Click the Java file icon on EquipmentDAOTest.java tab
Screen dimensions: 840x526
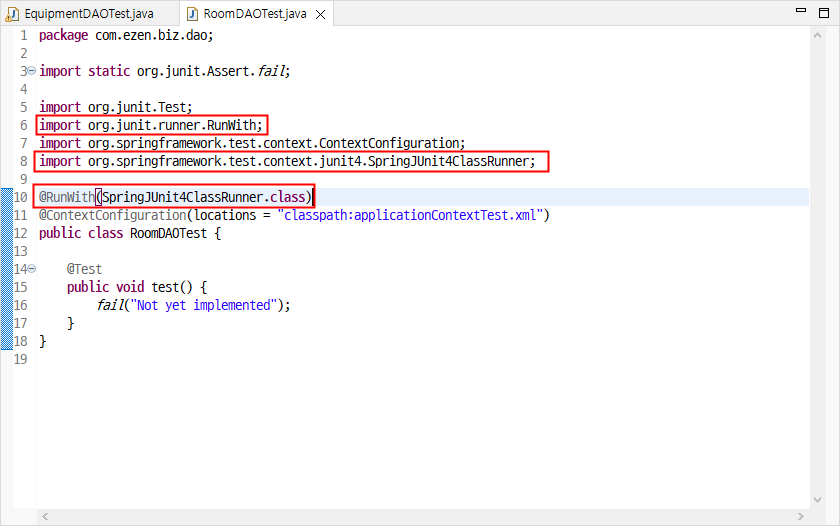tap(12, 14)
